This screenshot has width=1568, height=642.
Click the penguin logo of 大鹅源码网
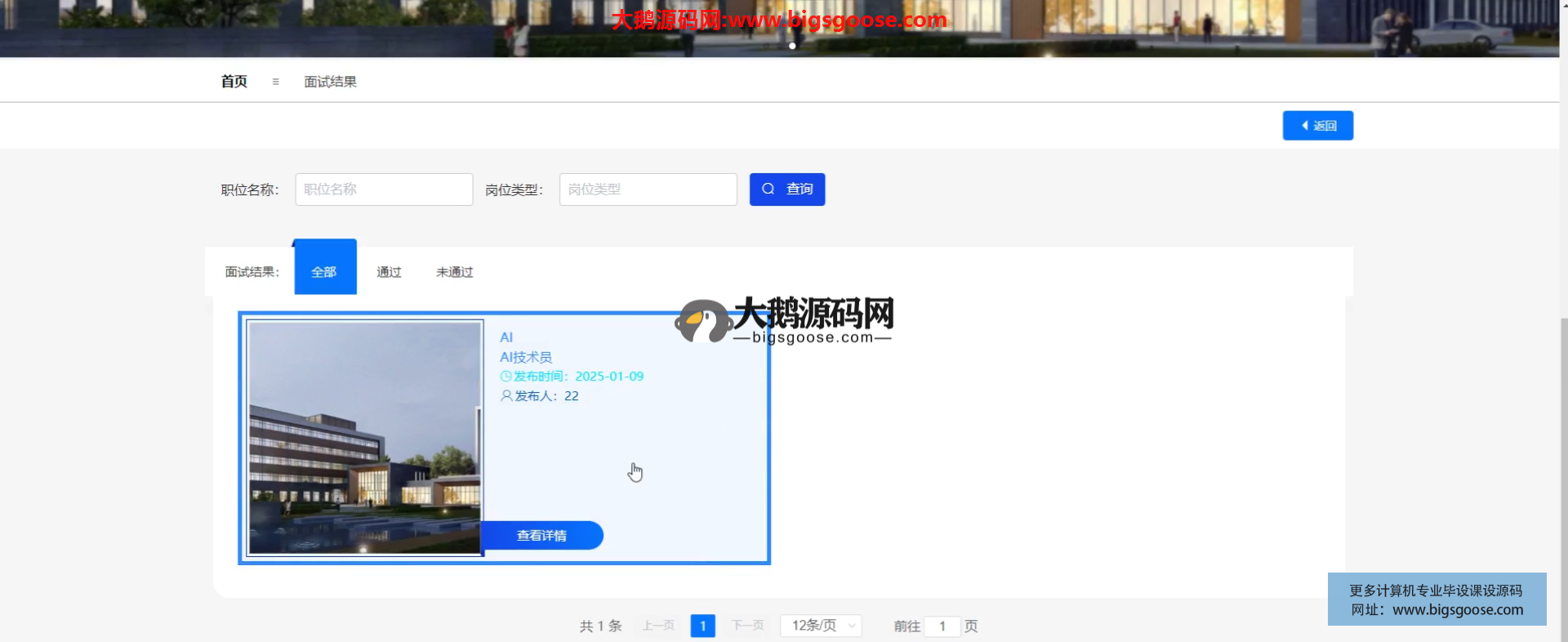pos(702,321)
